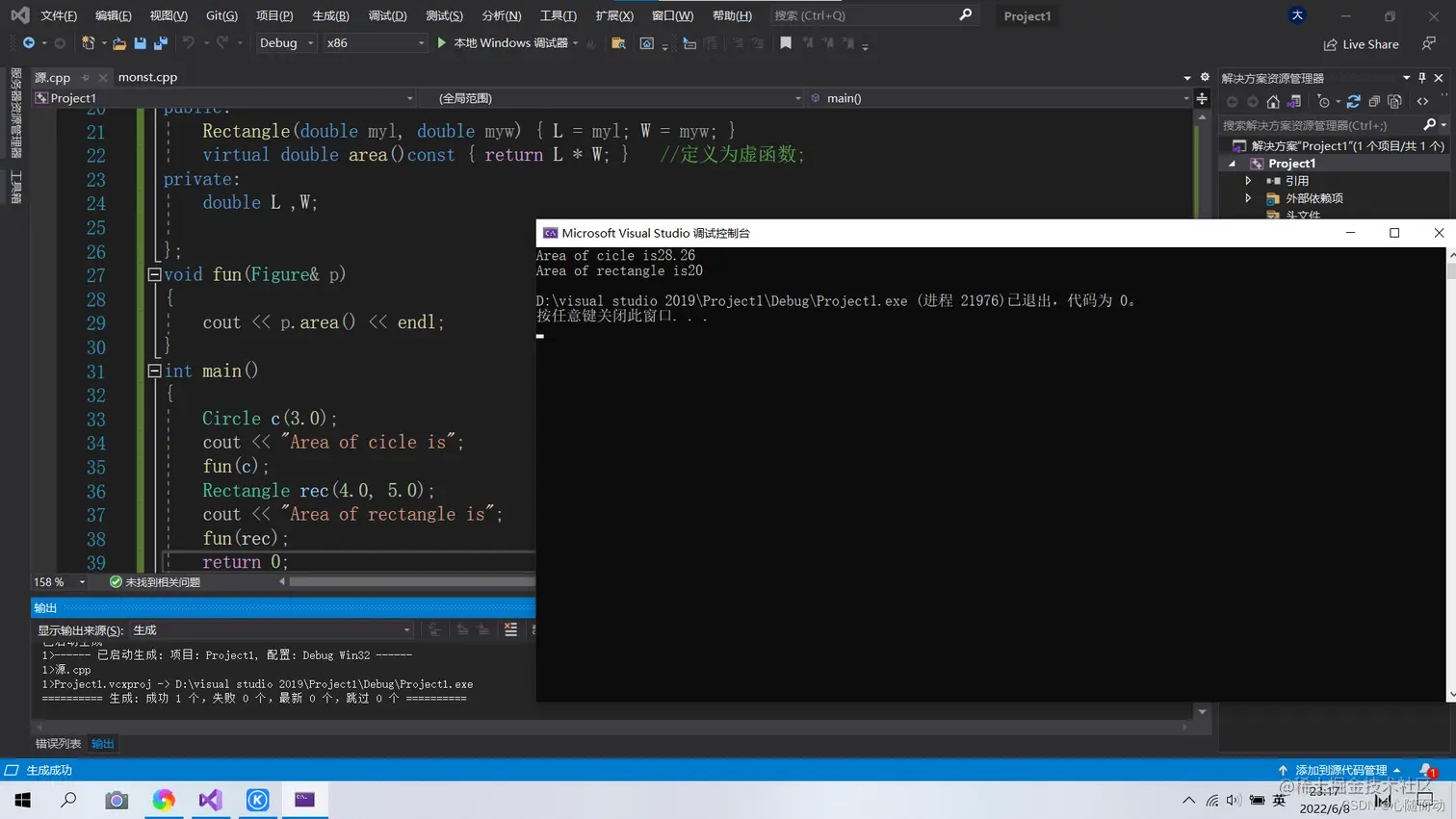
Task: Click the Solution Explorer search magnifier
Action: [1429, 125]
